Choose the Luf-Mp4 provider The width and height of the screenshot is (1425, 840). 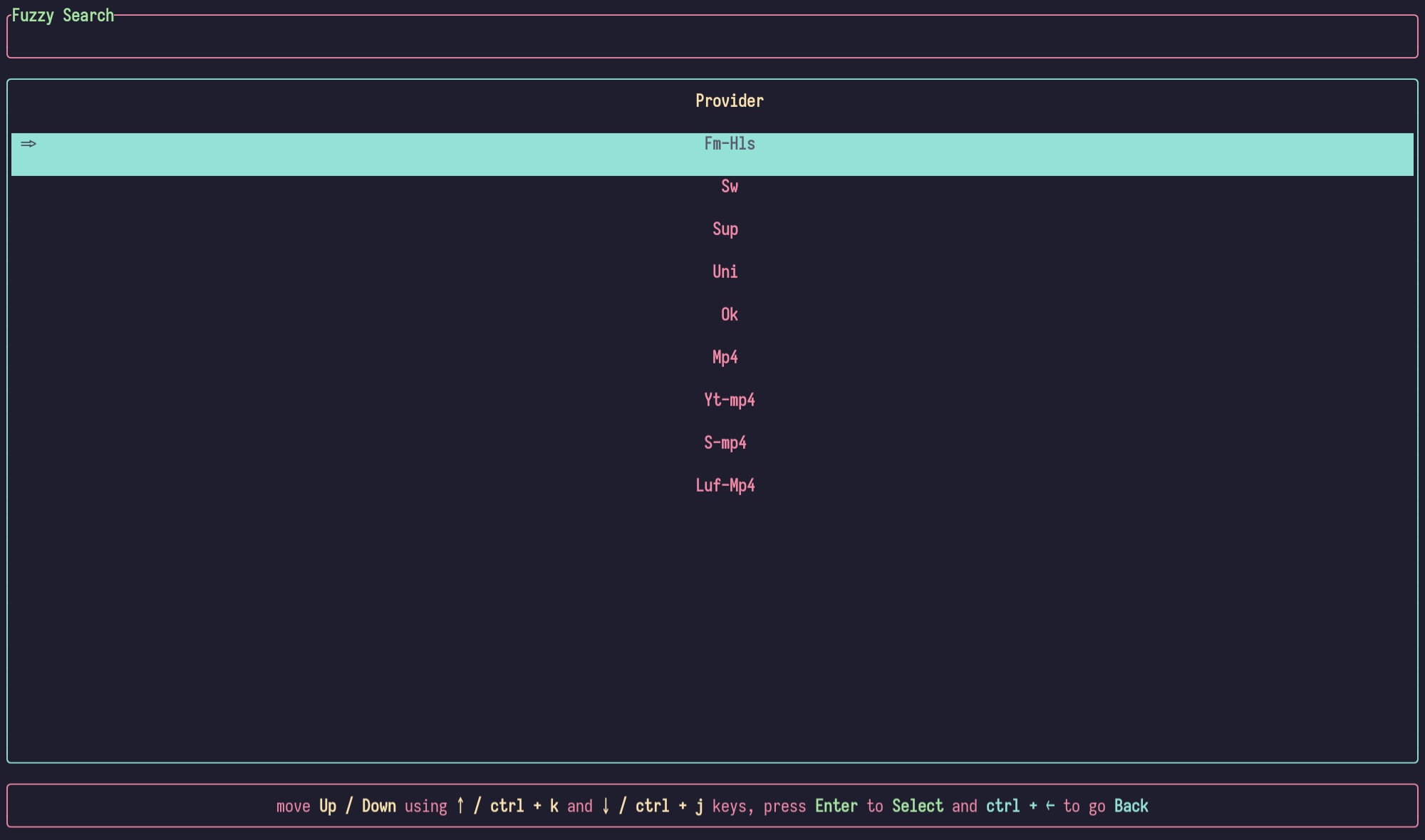[725, 486]
